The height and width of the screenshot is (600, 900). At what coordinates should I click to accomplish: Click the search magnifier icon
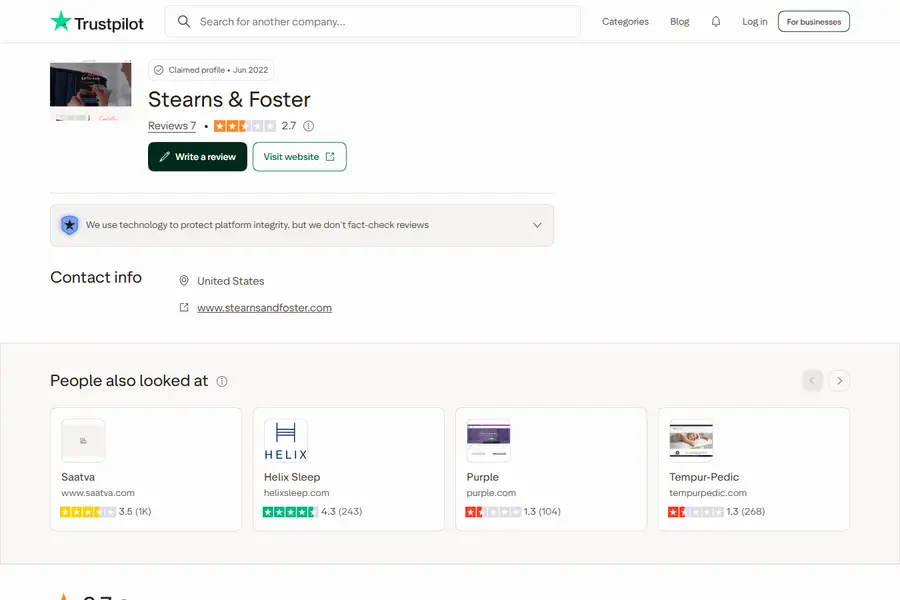pyautogui.click(x=184, y=22)
